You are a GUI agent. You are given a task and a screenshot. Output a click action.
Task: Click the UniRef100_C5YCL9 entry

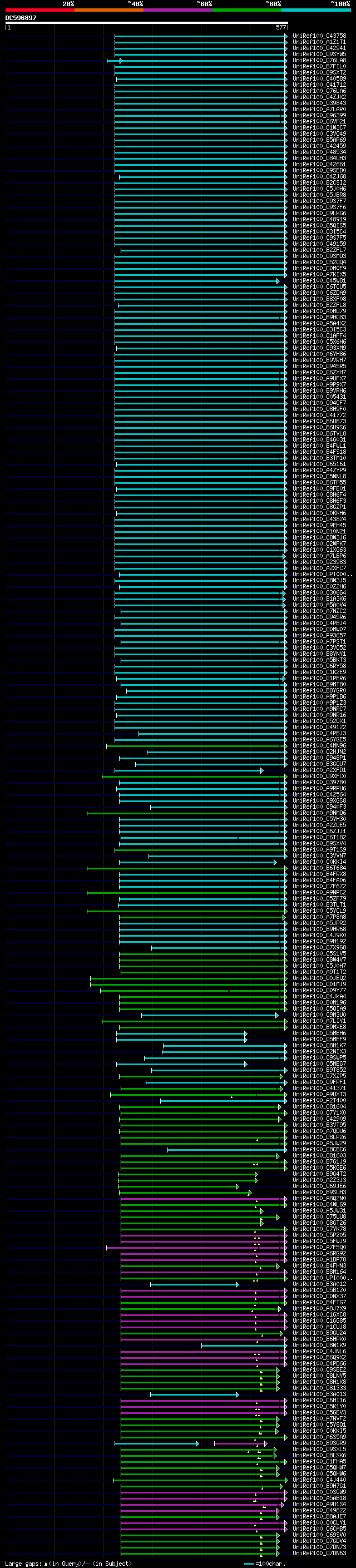tap(319, 911)
